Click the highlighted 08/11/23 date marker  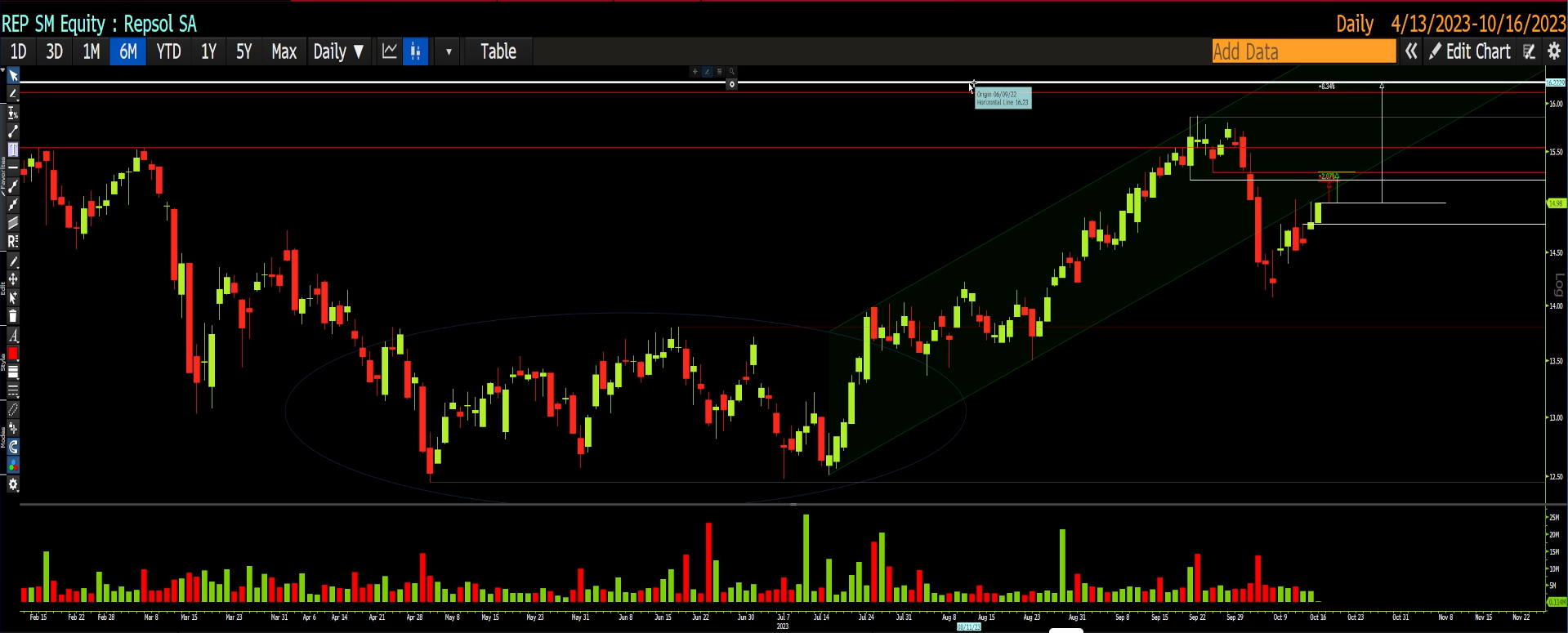point(968,627)
